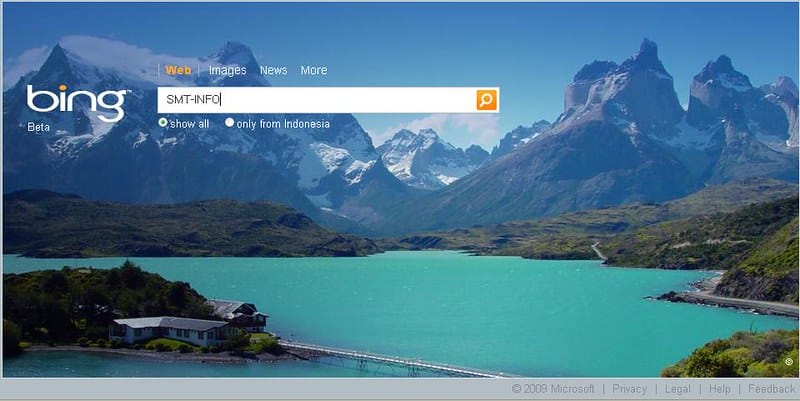The width and height of the screenshot is (800, 401).
Task: Open image copyright info icon on photo
Action: pos(789,362)
